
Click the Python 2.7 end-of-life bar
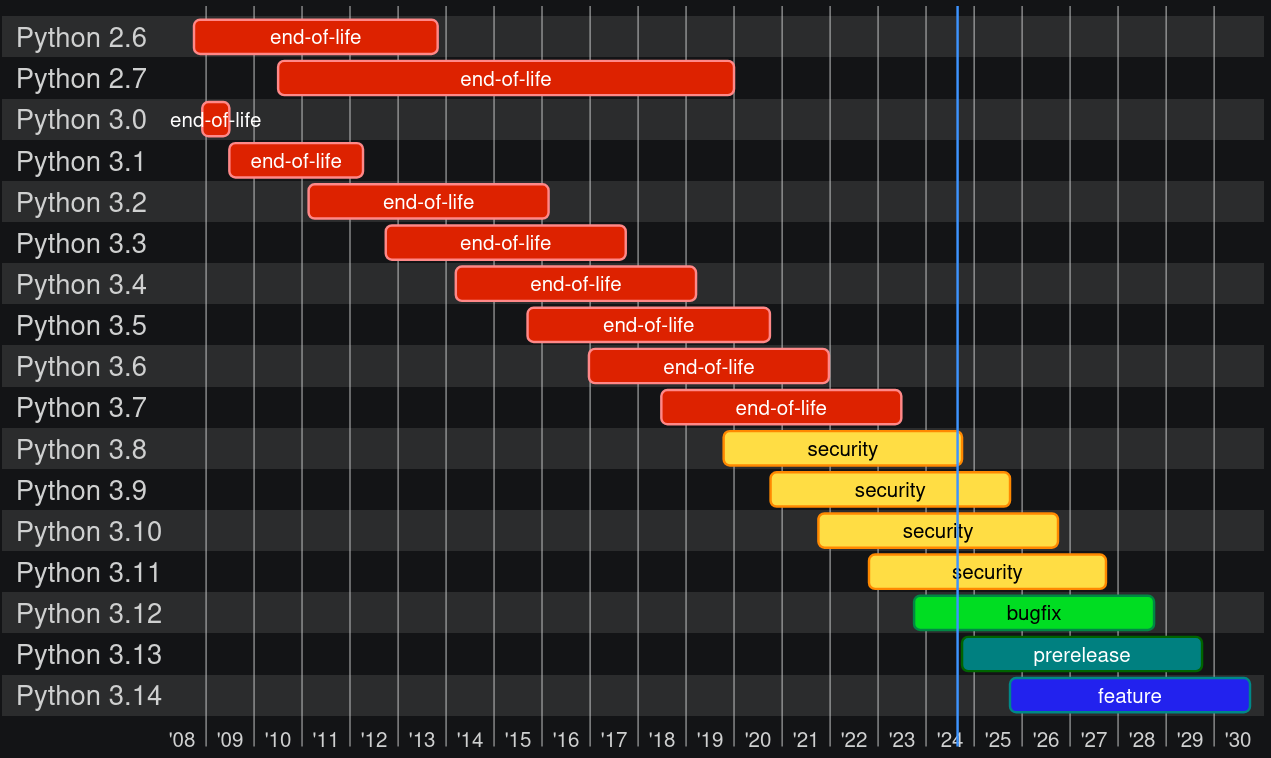[505, 79]
